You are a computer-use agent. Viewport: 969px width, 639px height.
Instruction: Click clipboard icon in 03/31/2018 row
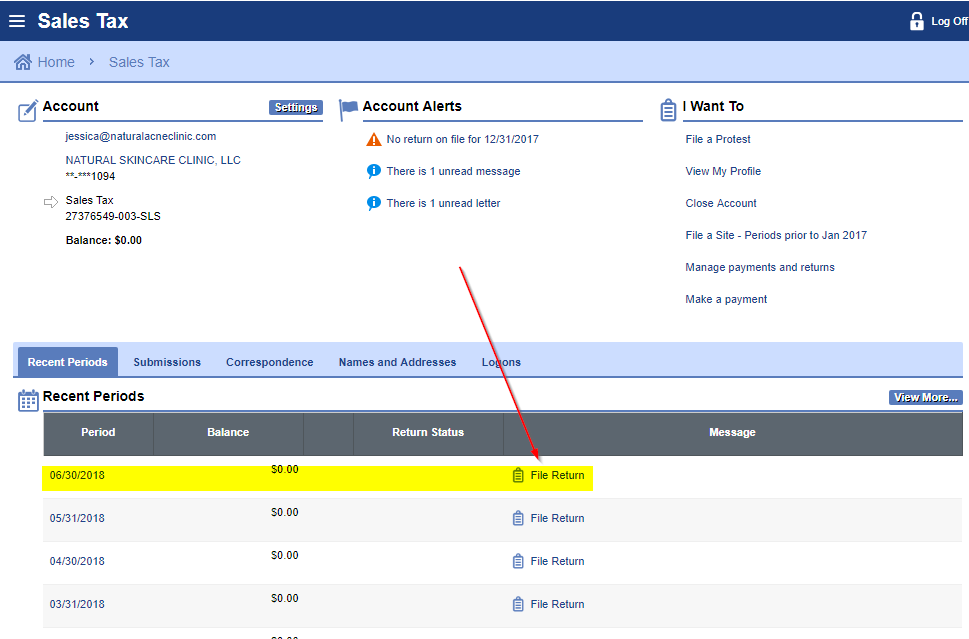click(x=518, y=604)
